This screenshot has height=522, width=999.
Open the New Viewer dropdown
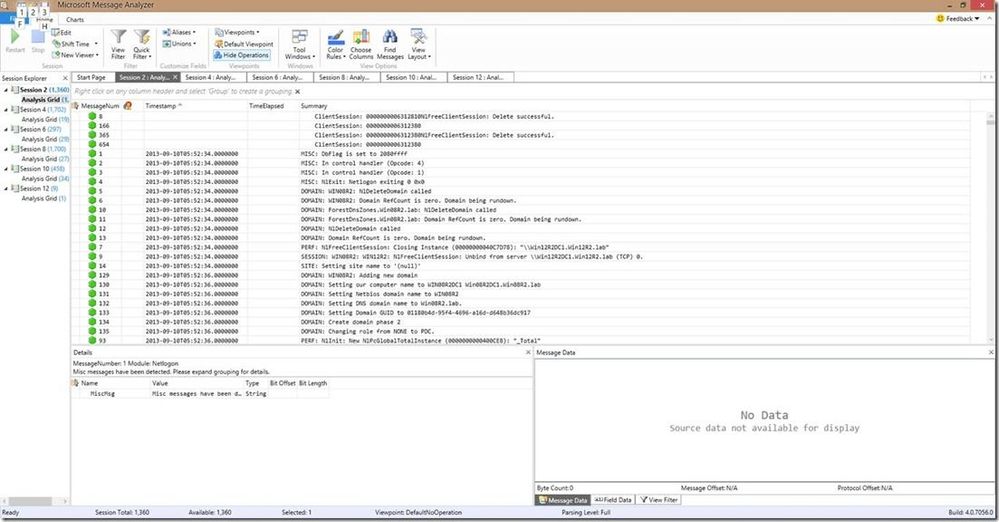click(75, 55)
